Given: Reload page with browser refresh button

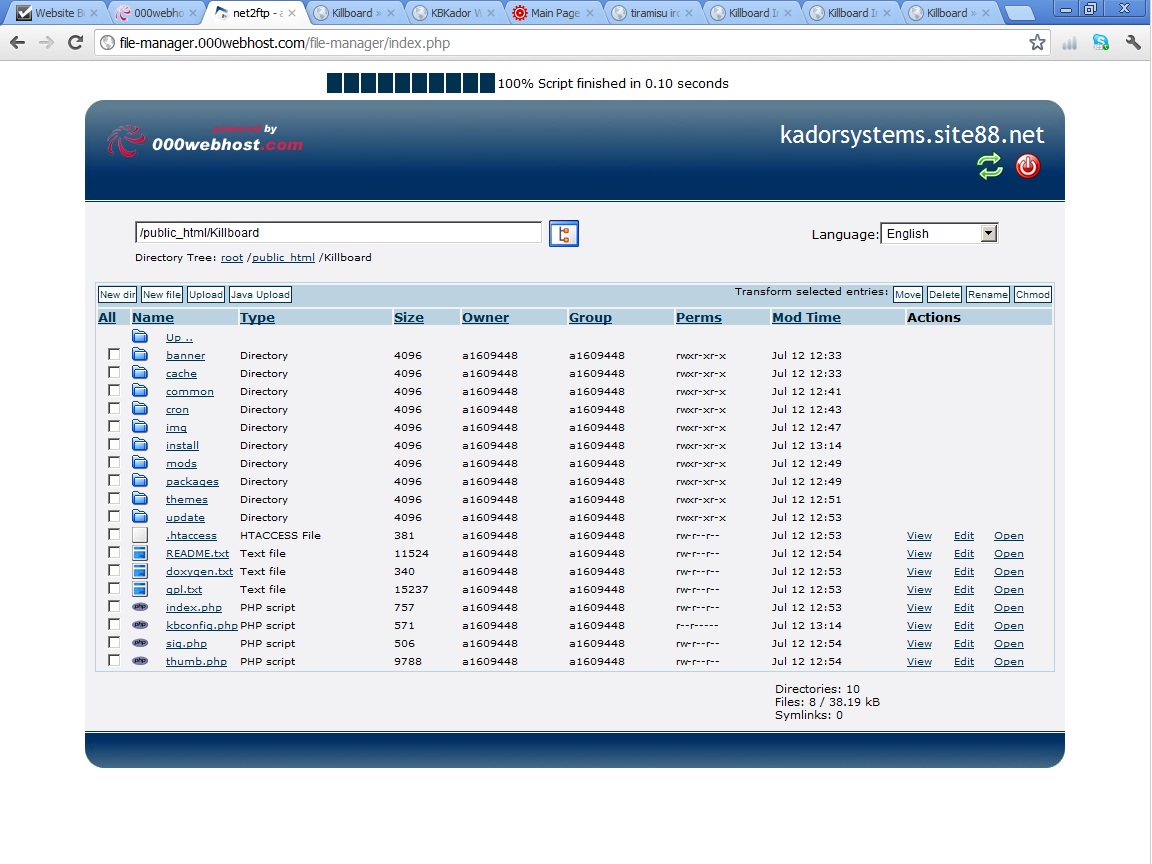Looking at the screenshot, I should (75, 43).
